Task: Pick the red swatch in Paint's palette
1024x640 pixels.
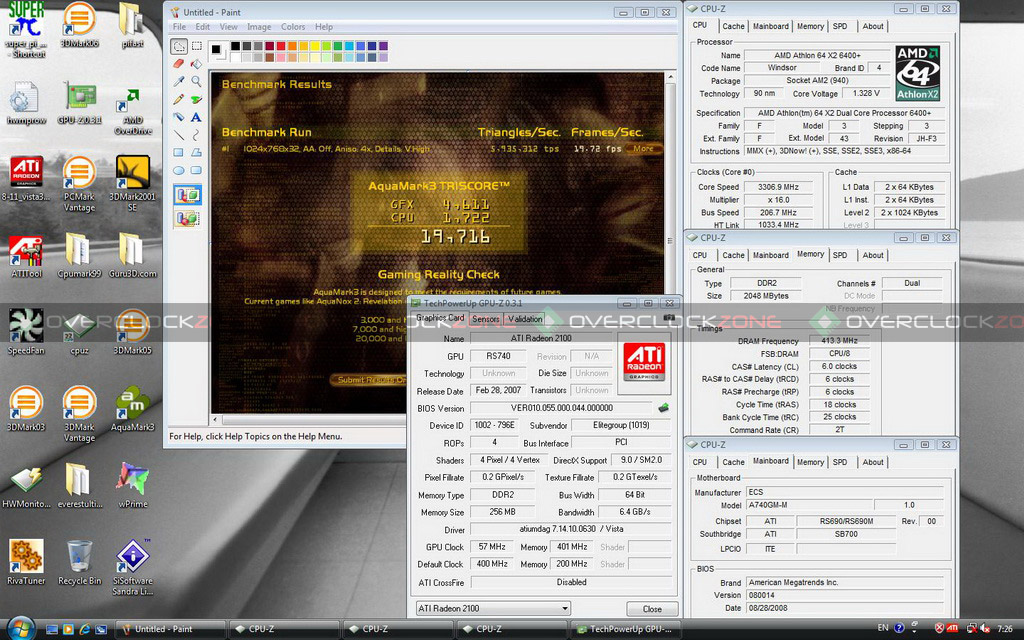Action: pyautogui.click(x=280, y=46)
